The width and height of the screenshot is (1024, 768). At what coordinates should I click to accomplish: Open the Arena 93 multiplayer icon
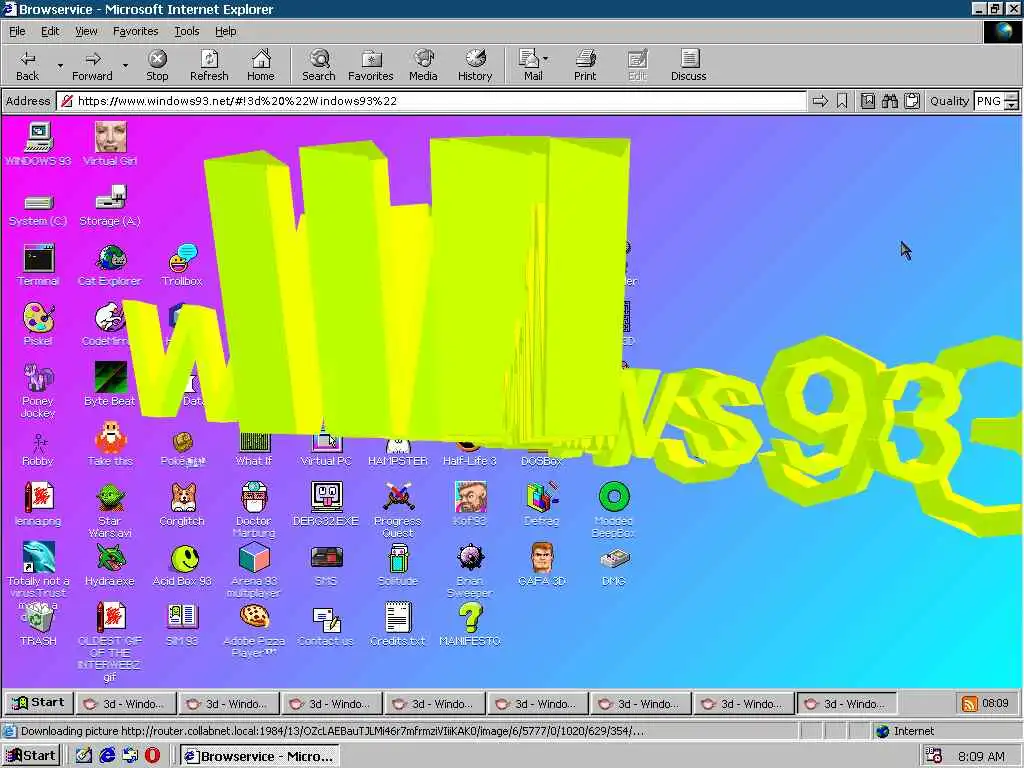(254, 571)
